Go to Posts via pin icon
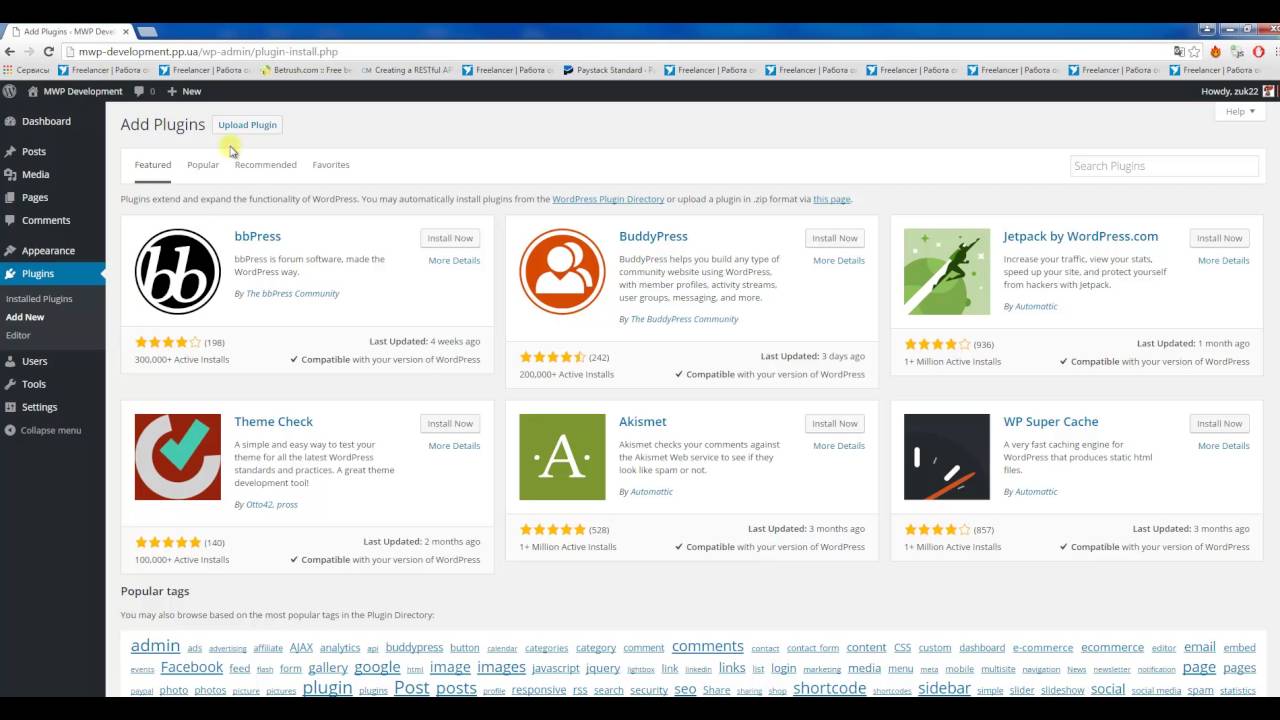 click(10, 152)
